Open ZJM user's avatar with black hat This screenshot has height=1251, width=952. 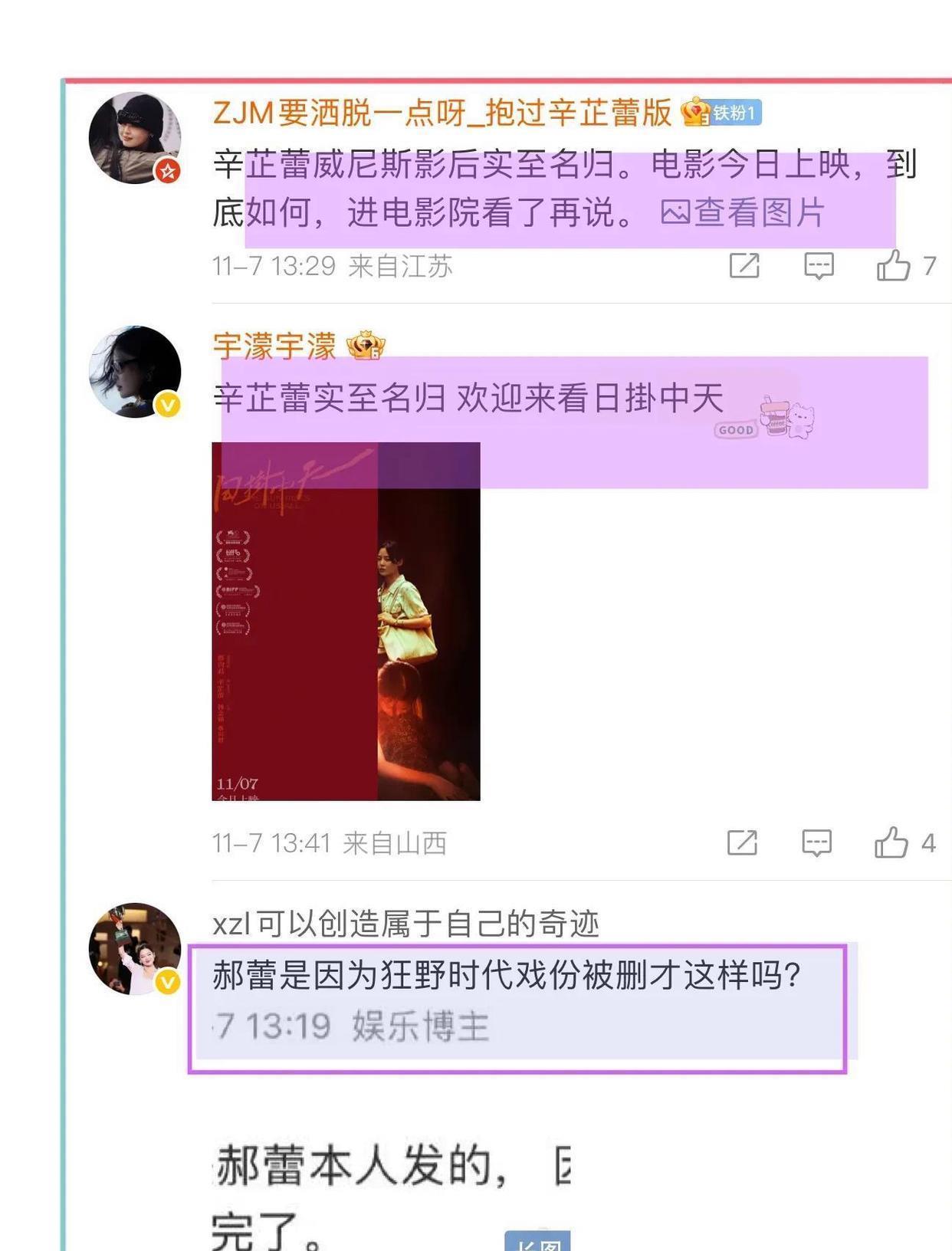point(135,138)
